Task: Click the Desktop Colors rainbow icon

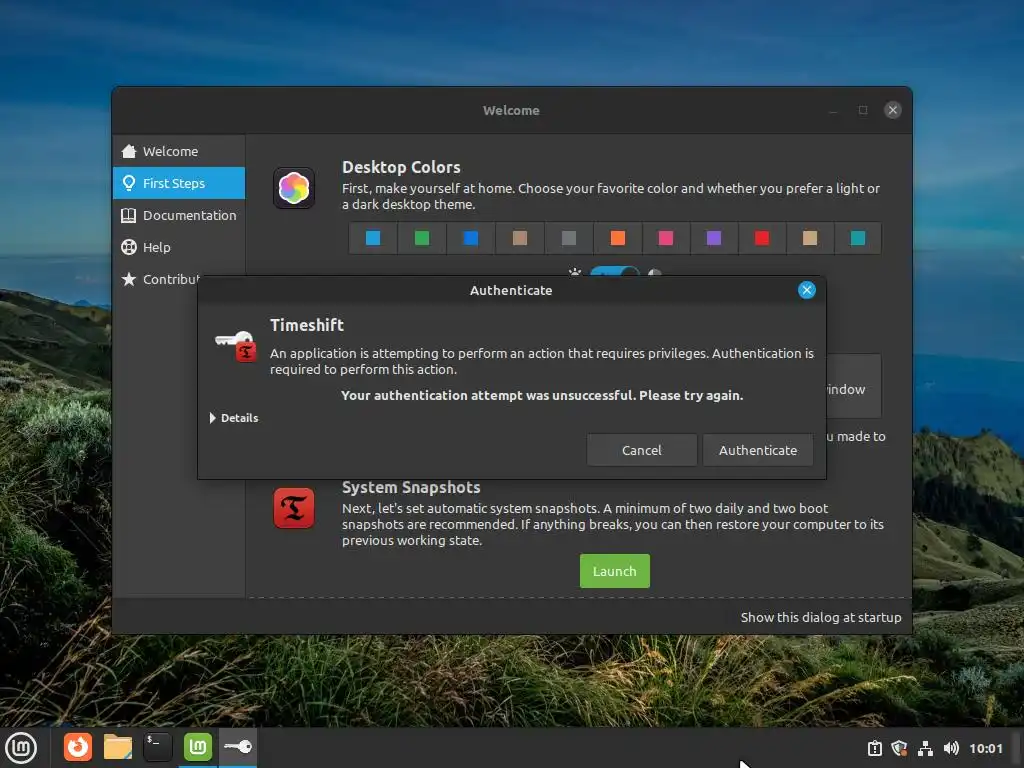Action: [294, 189]
